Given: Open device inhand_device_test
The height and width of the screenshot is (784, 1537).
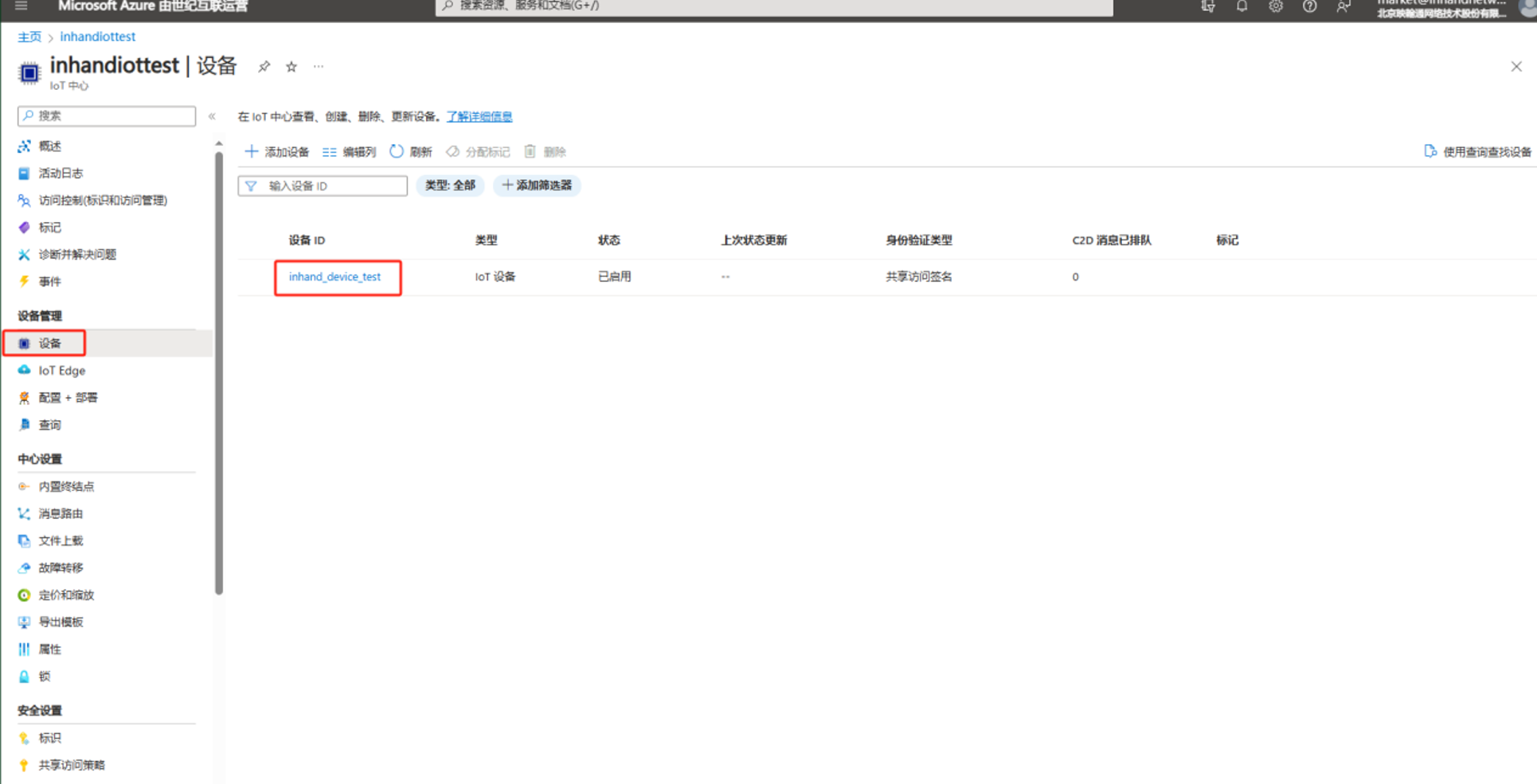Looking at the screenshot, I should (334, 277).
